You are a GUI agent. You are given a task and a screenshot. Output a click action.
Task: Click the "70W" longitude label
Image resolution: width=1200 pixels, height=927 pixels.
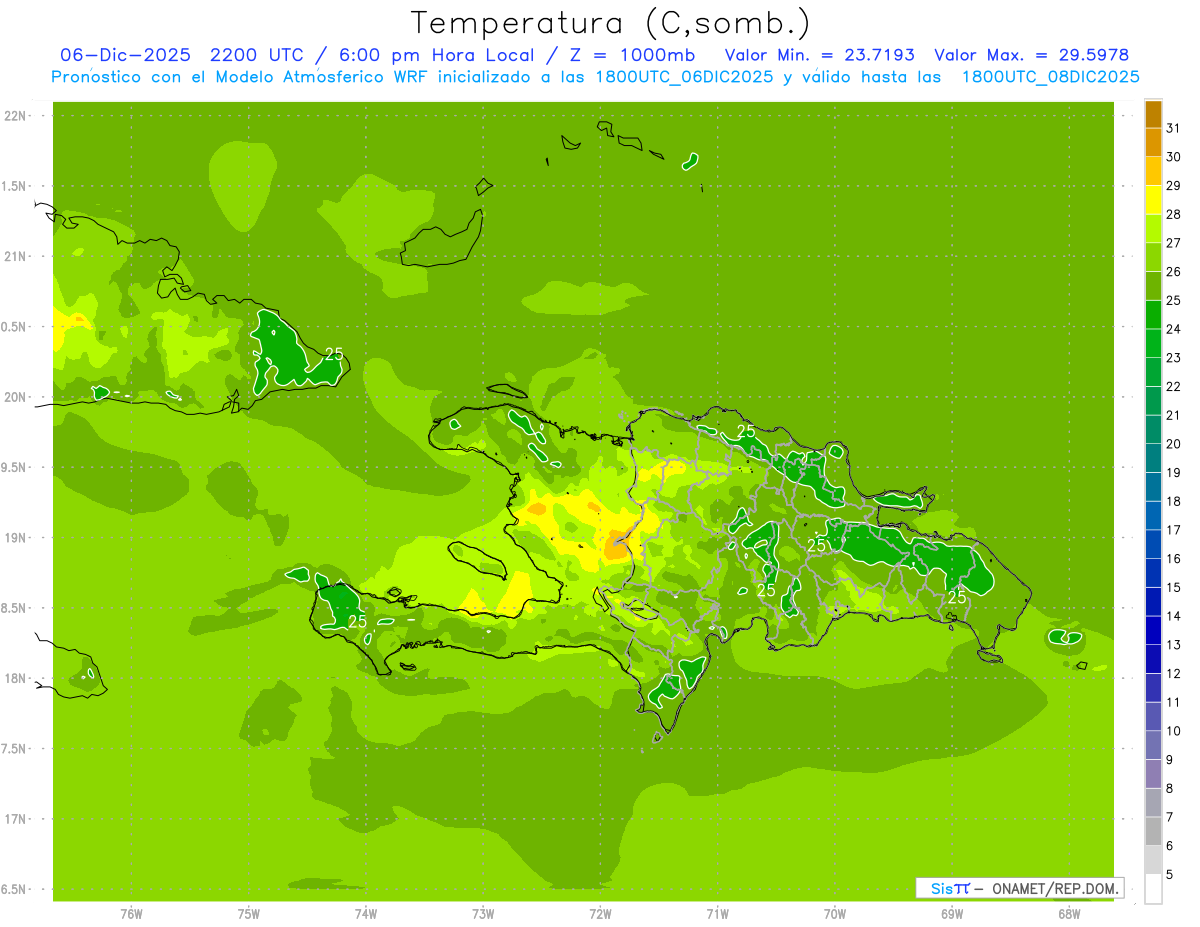pyautogui.click(x=835, y=913)
